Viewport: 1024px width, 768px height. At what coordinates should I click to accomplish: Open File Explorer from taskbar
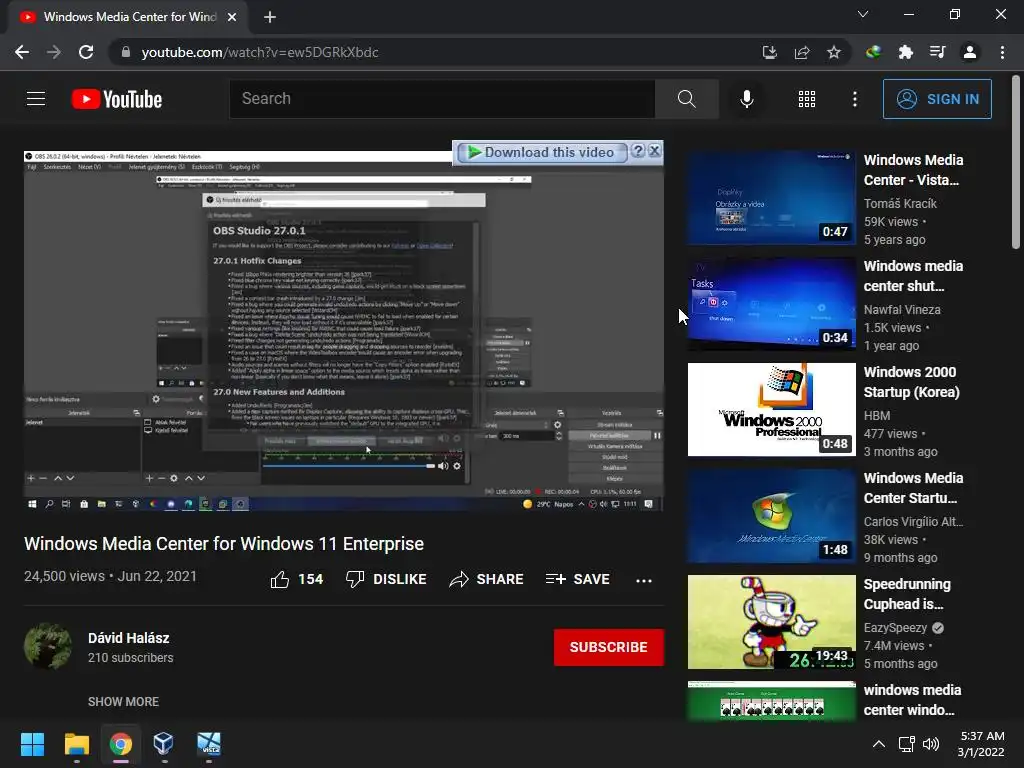point(76,744)
